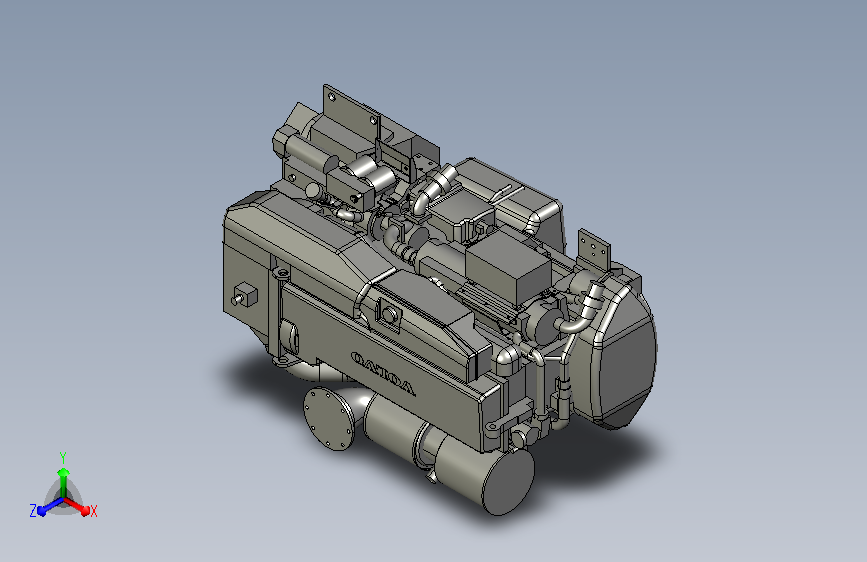Select the large cylindrical muffler end cap
The image size is (867, 562).
(x=509, y=481)
